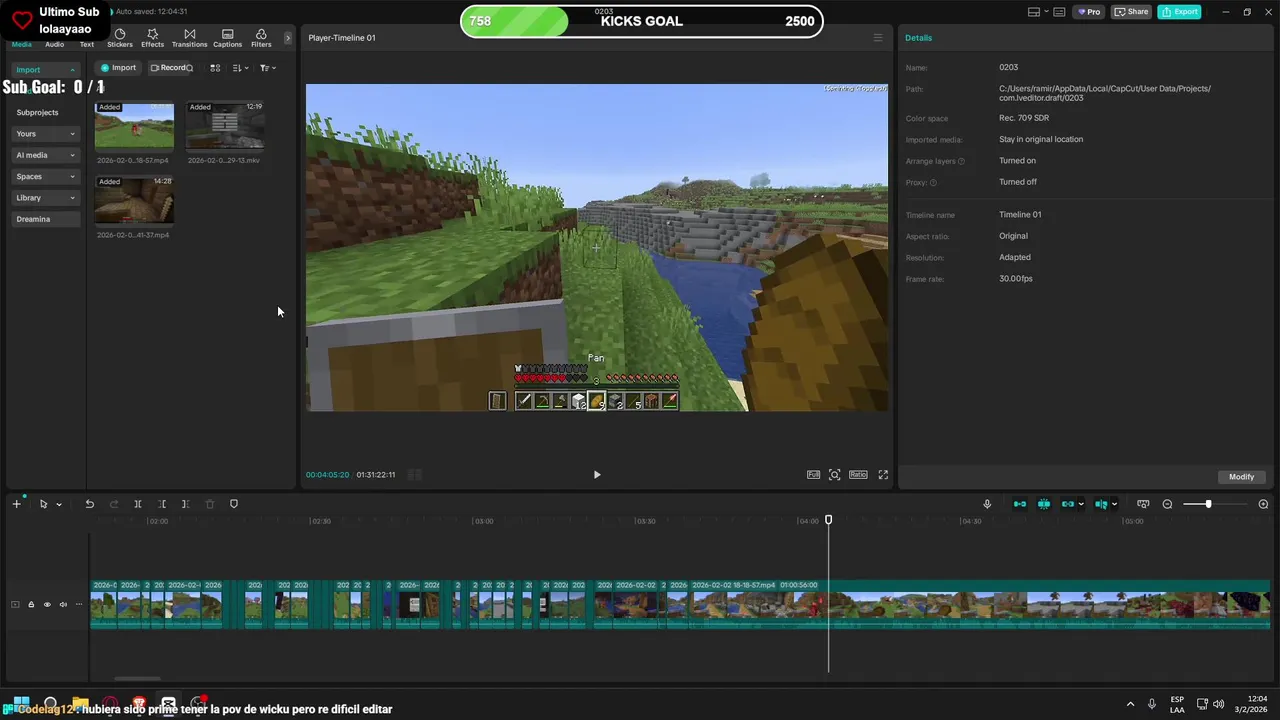Screen dimensions: 1280x720
Task: Click the timeline playhead marker
Action: pyautogui.click(x=828, y=520)
